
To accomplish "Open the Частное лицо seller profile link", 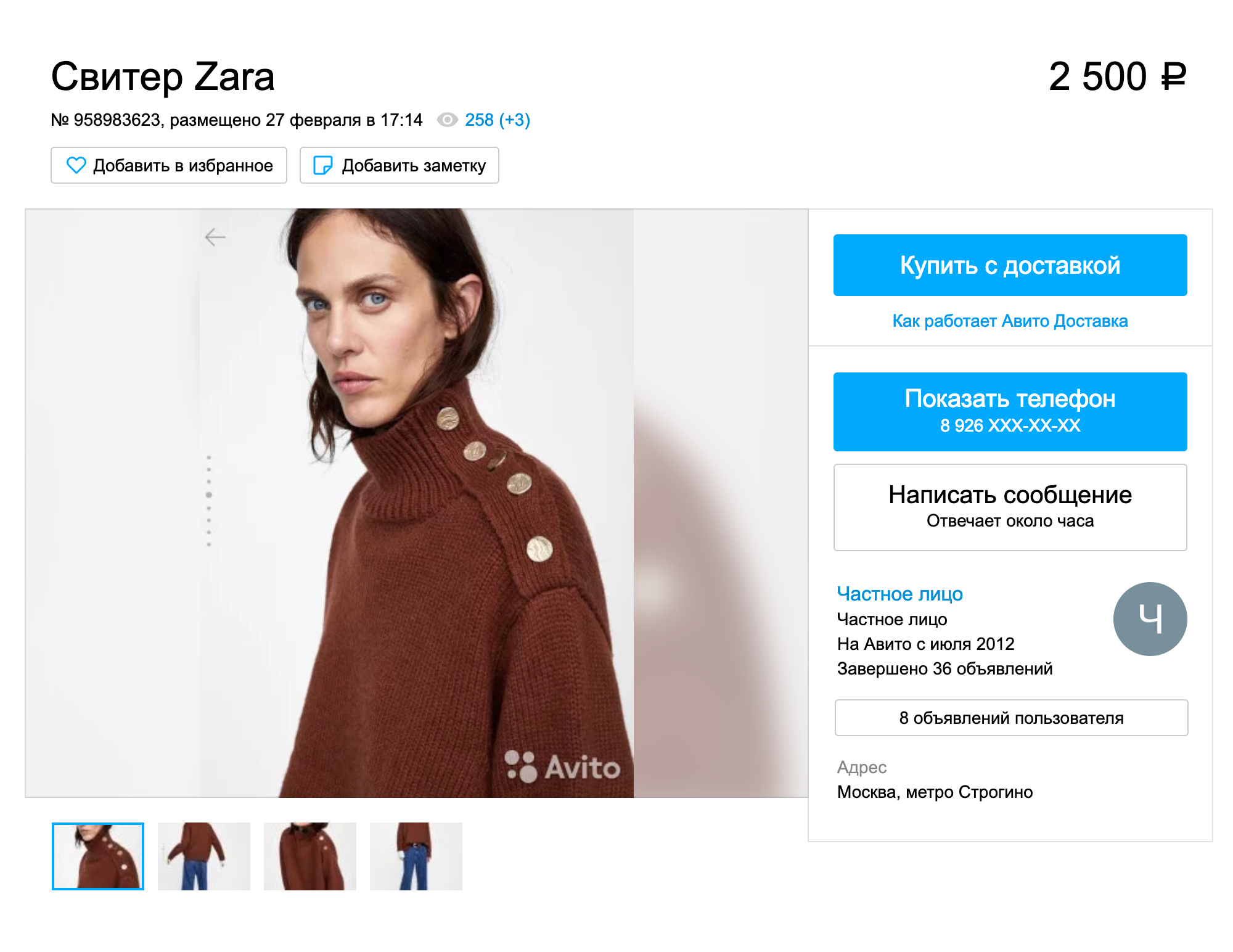I will click(x=899, y=593).
